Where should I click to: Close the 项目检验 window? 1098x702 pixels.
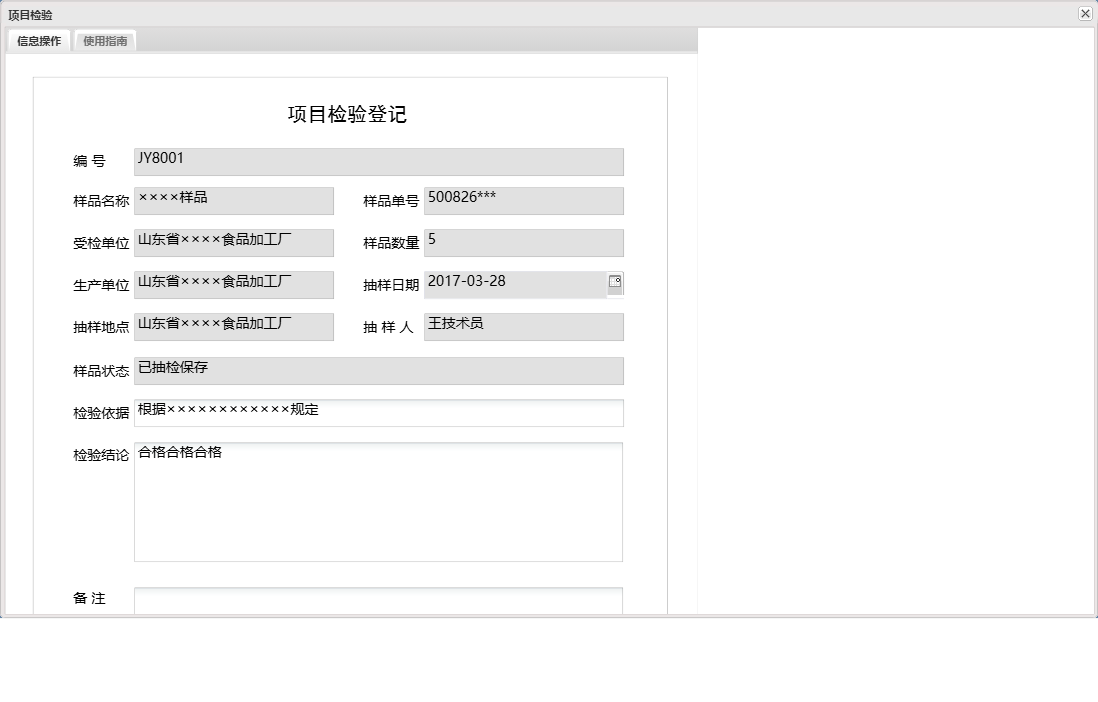[x=1084, y=14]
